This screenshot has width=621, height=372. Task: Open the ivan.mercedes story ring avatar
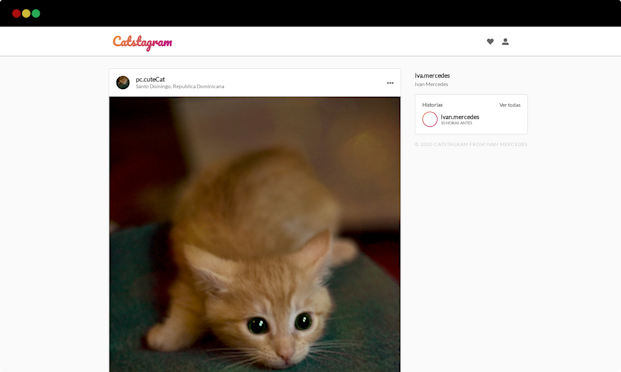tap(430, 119)
